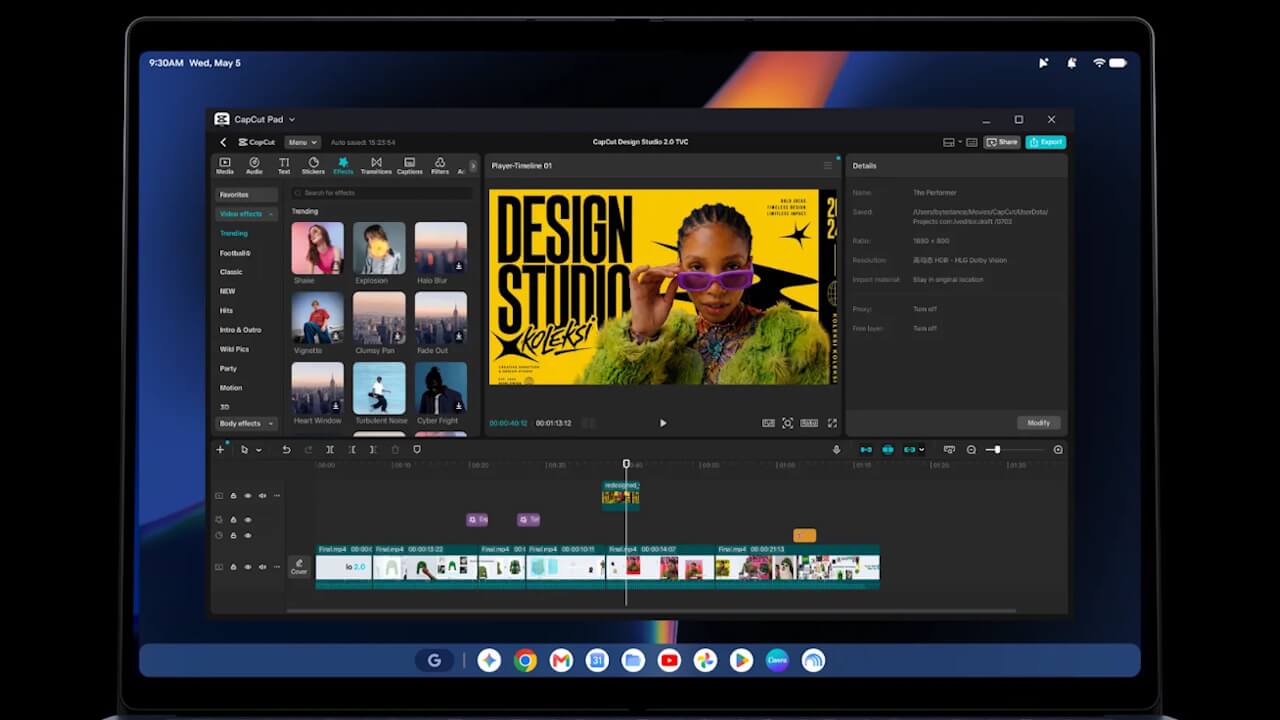Select the Shake effect thumbnail
The width and height of the screenshot is (1280, 720).
317,248
